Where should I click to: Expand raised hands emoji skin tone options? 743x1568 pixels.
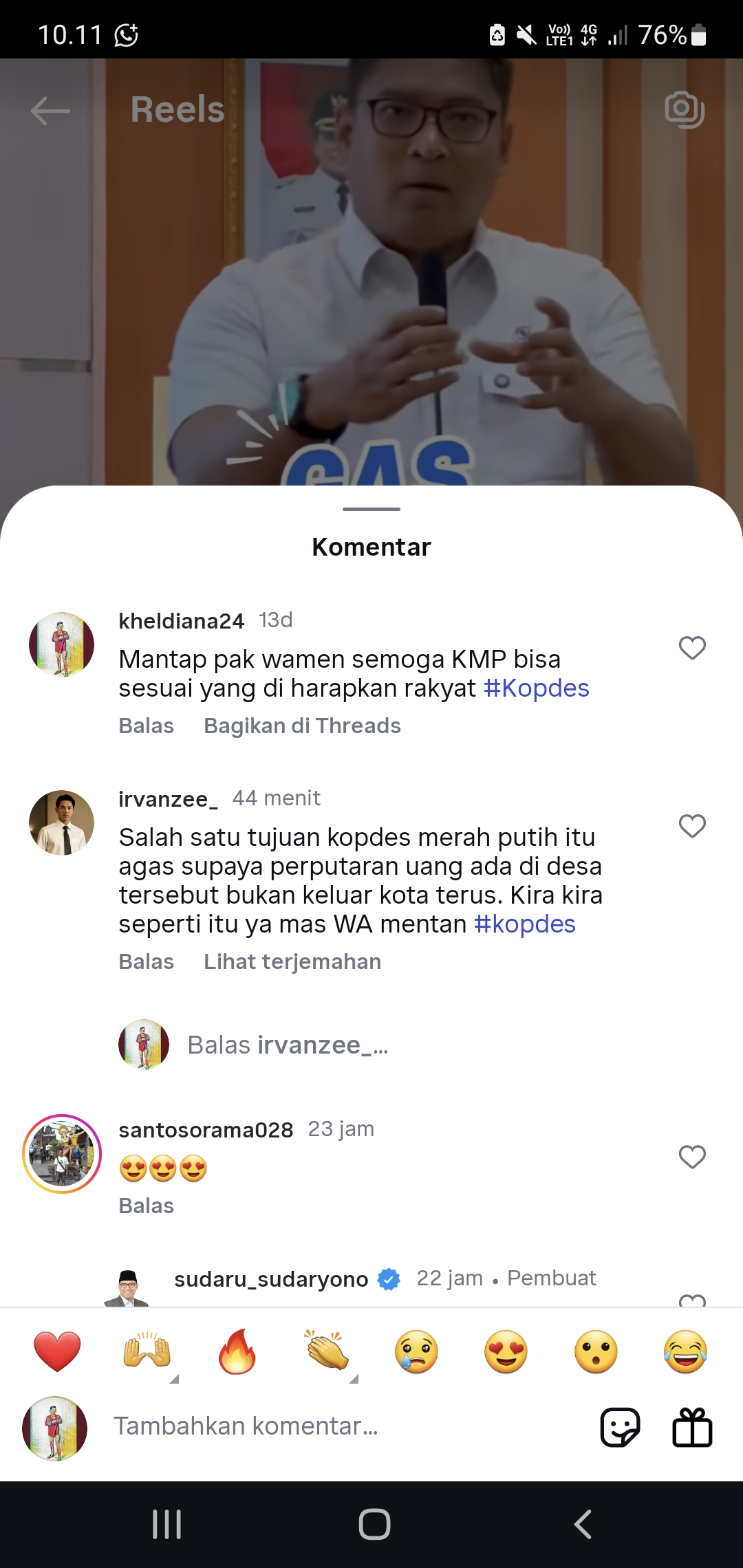click(x=174, y=1379)
